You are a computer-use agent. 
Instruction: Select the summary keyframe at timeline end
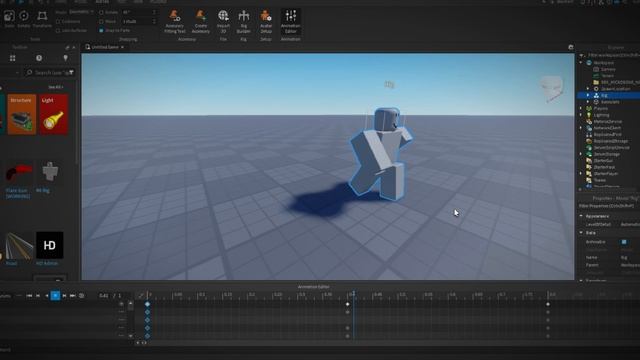click(x=548, y=304)
